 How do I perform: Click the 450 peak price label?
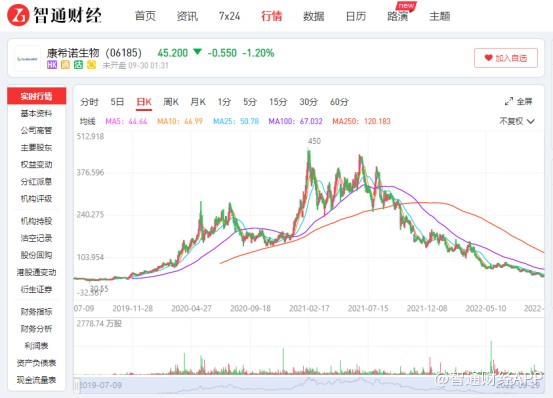pyautogui.click(x=314, y=141)
